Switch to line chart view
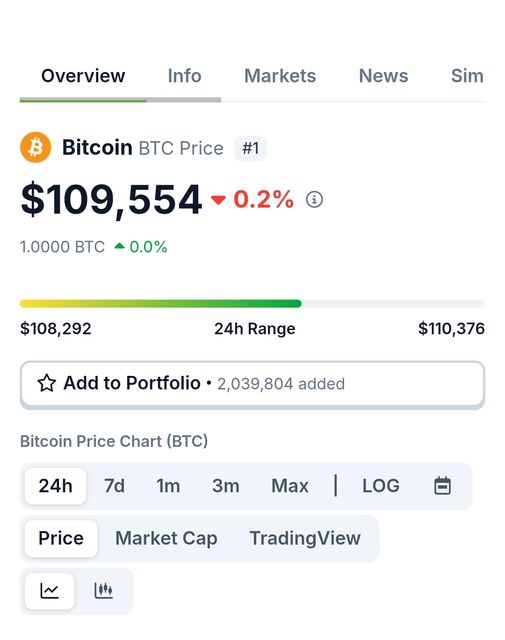 (50, 591)
